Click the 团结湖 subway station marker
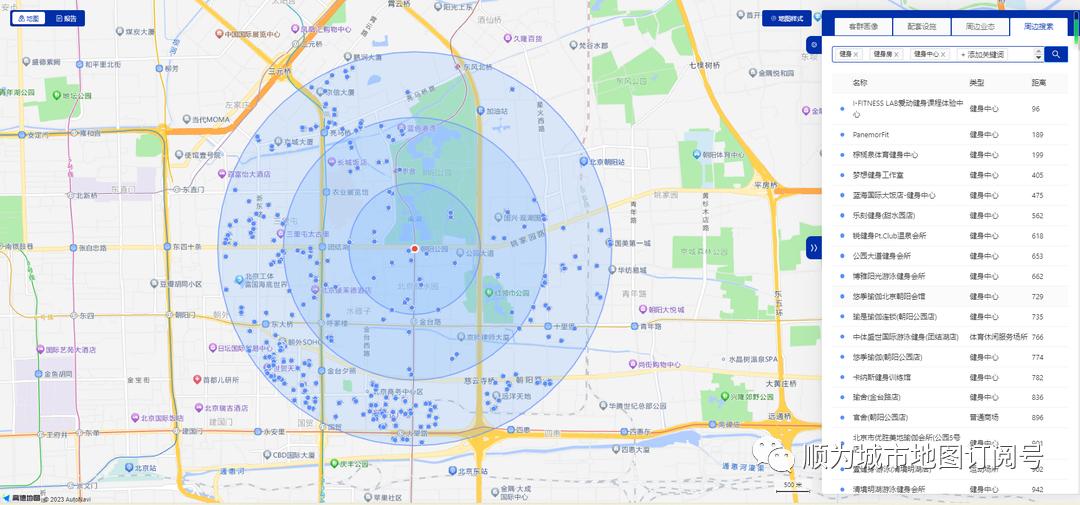The width and height of the screenshot is (1080, 505). click(x=322, y=247)
